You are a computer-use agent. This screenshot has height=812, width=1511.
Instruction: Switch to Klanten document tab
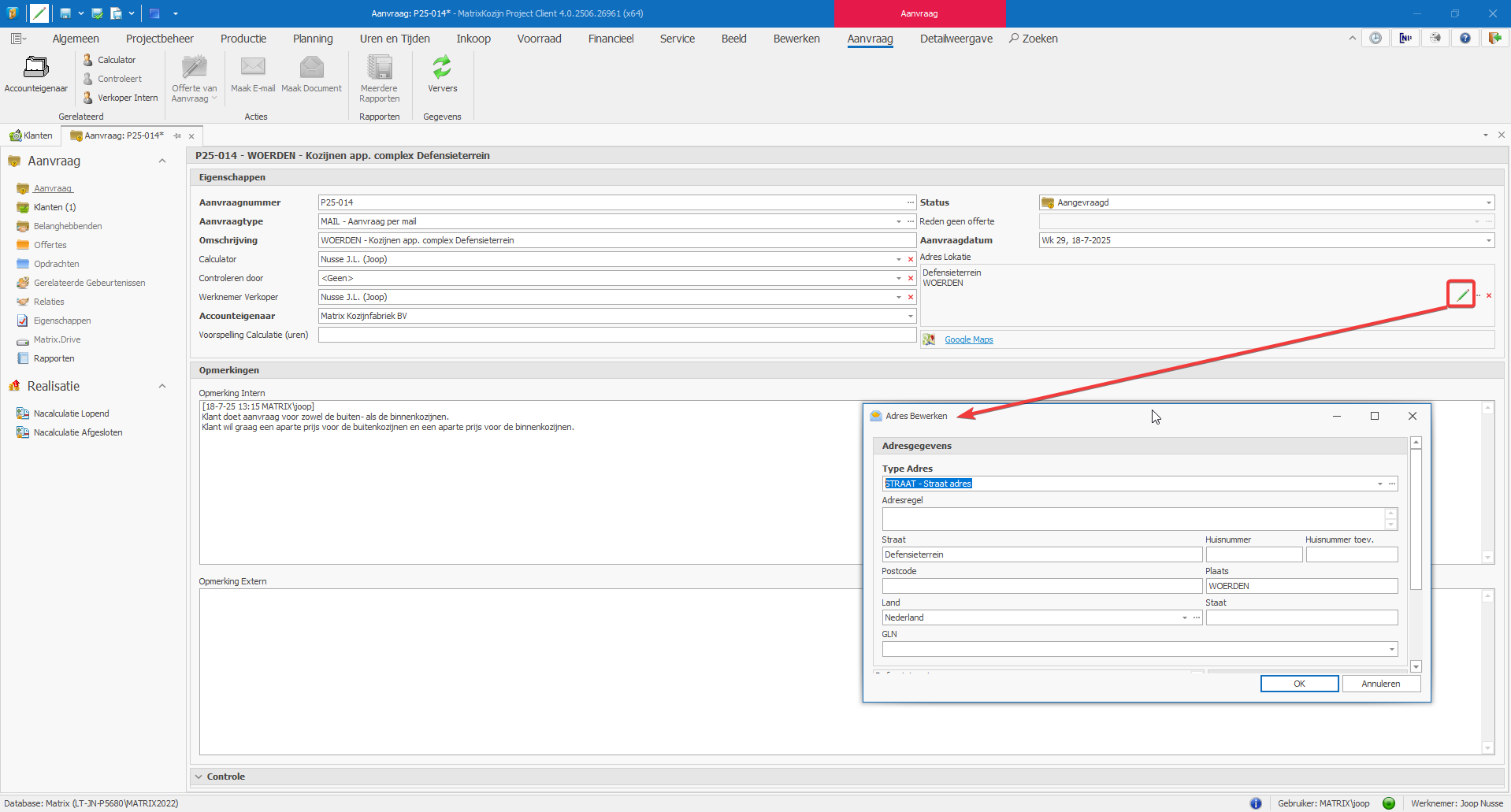tap(32, 135)
